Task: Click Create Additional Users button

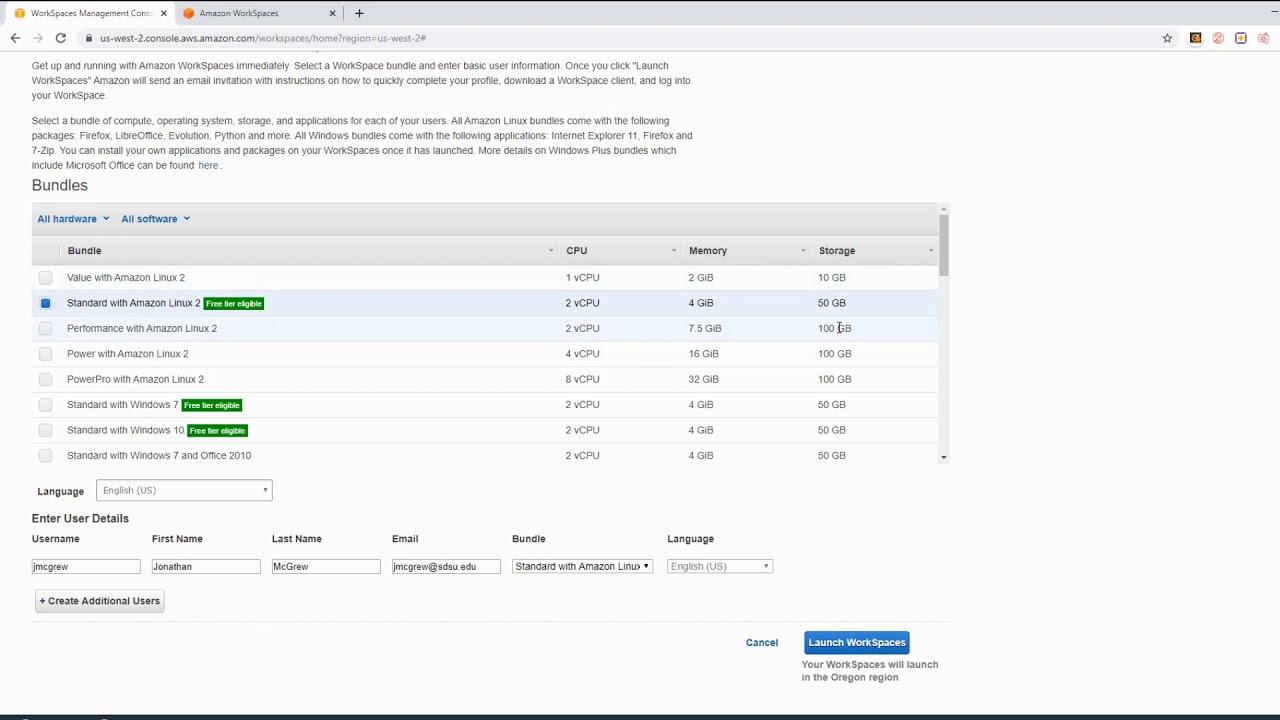Action: pyautogui.click(x=99, y=601)
